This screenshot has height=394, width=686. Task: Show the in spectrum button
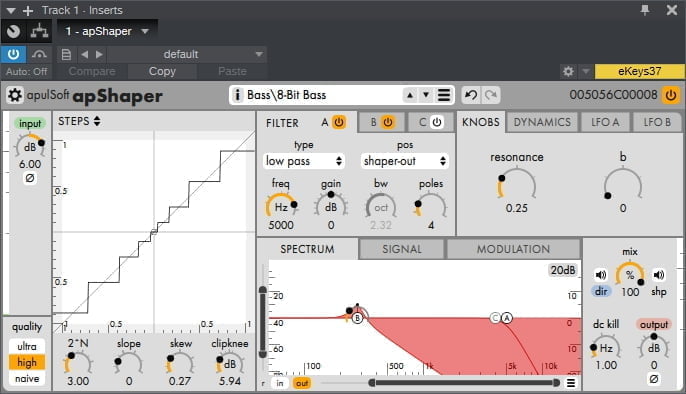pos(280,384)
